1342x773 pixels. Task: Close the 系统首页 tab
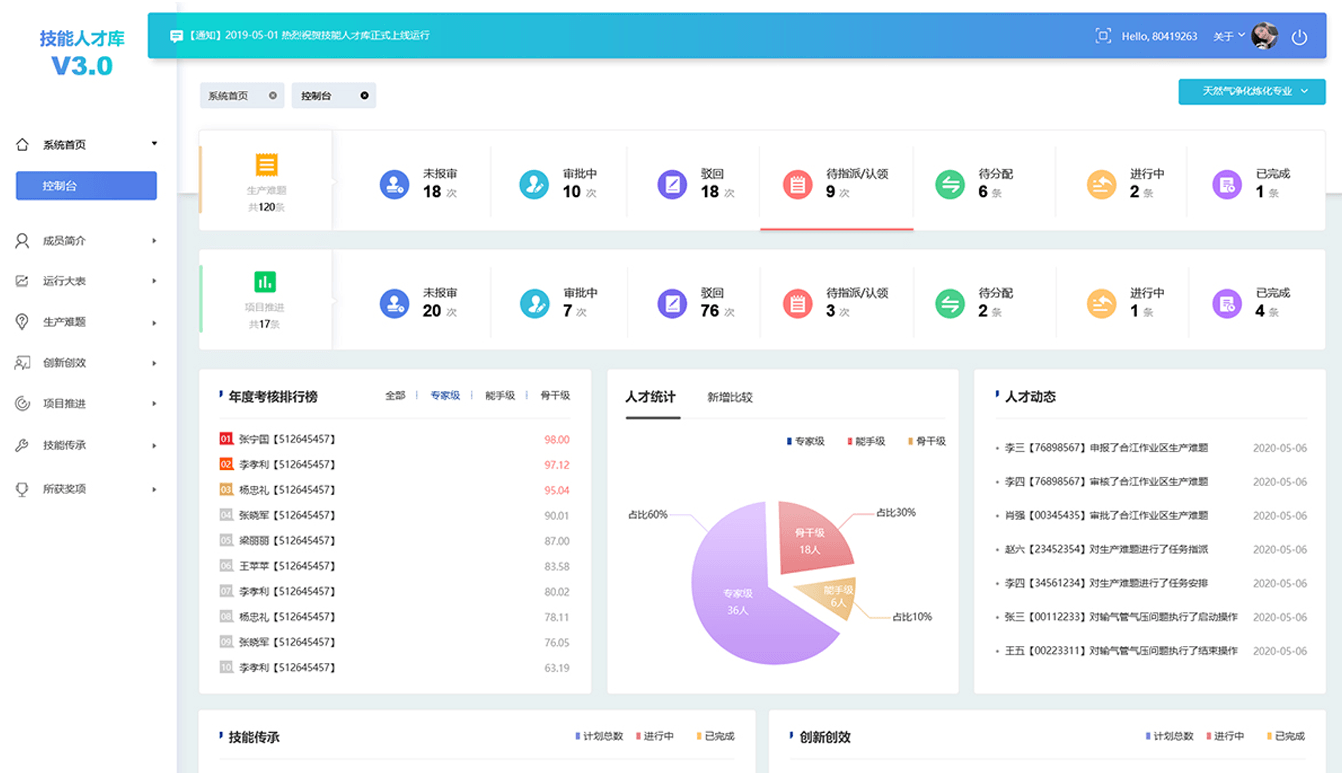click(x=272, y=96)
